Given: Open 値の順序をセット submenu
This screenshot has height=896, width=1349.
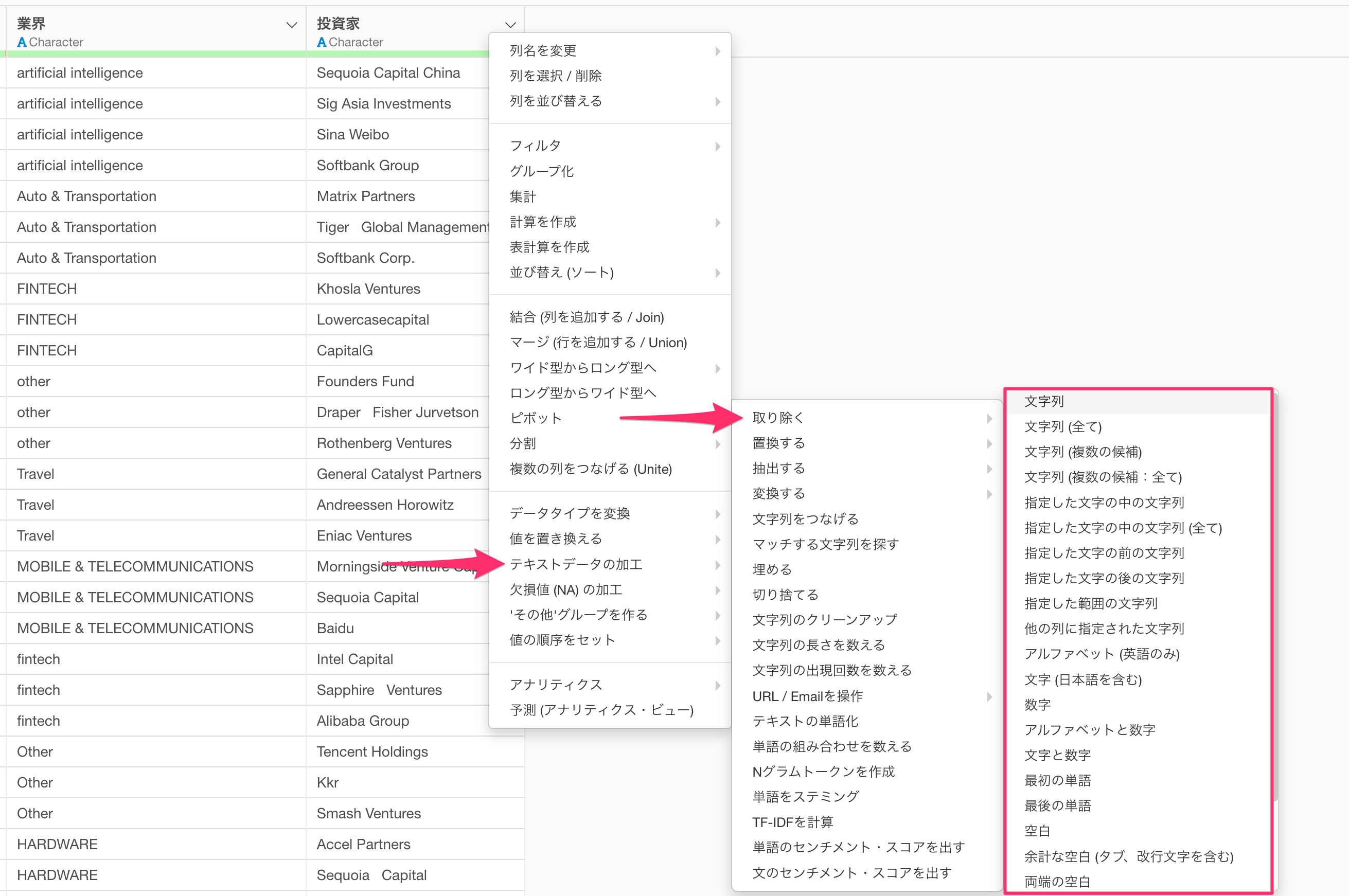Looking at the screenshot, I should click(x=610, y=640).
